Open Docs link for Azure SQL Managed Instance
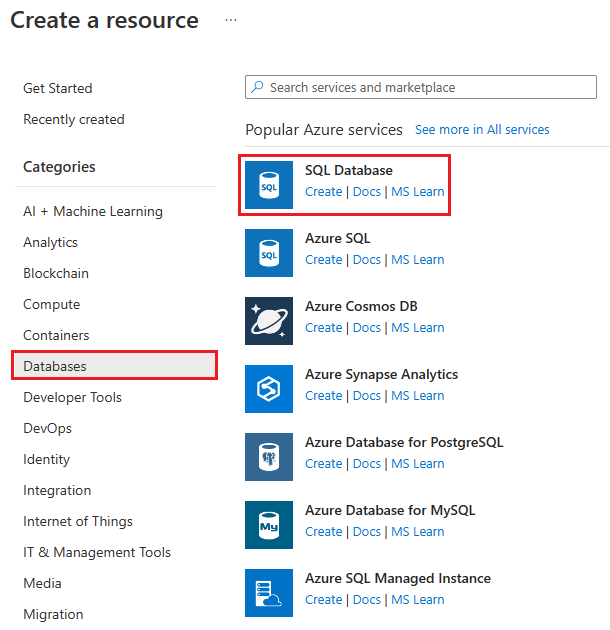The height and width of the screenshot is (630, 610). pos(366,599)
